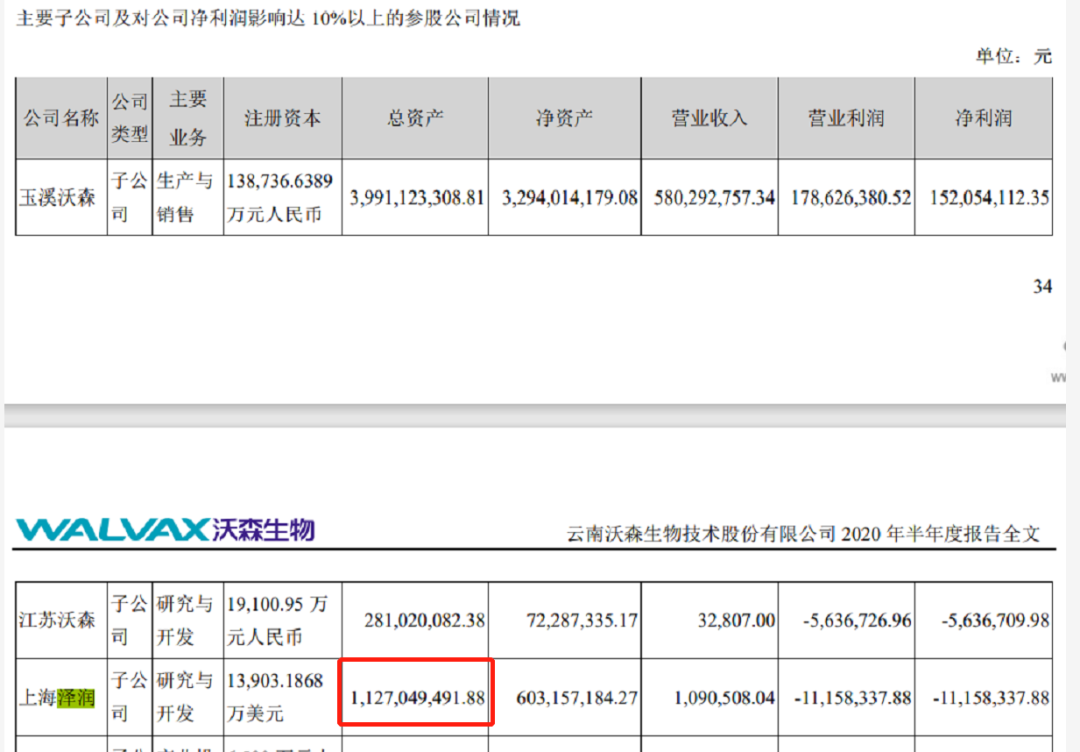This screenshot has height=752, width=1080.
Task: Select operating profit value 178,626,380.52
Action: pos(851,198)
